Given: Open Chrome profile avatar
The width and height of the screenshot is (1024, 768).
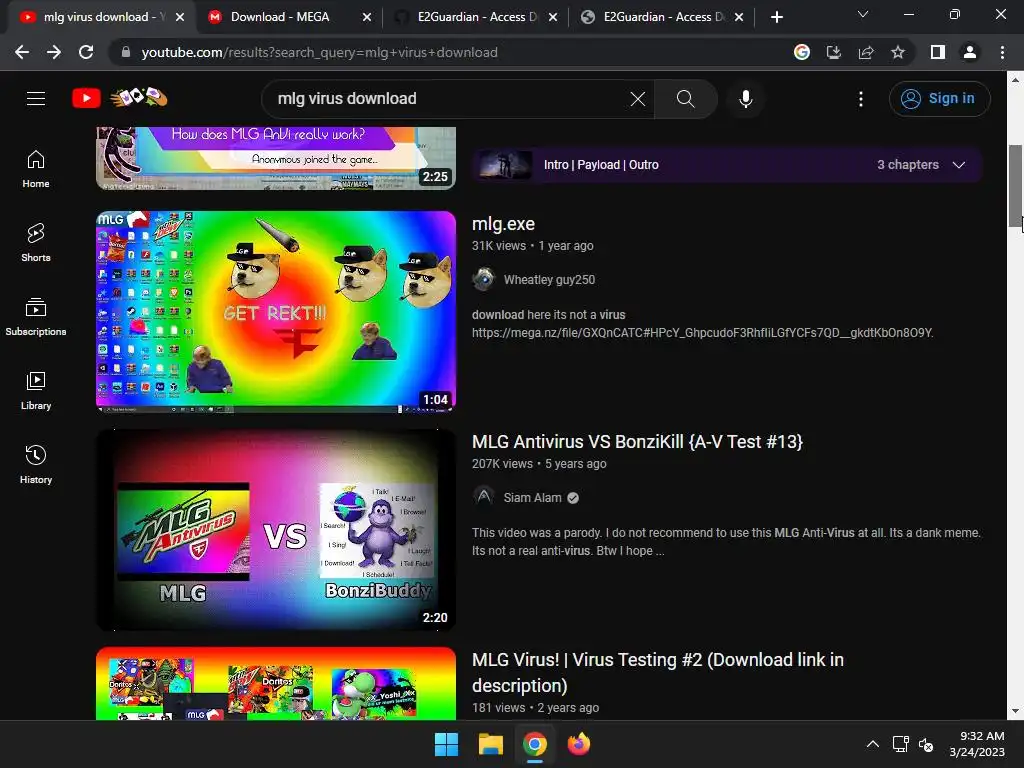Looking at the screenshot, I should click(x=970, y=52).
